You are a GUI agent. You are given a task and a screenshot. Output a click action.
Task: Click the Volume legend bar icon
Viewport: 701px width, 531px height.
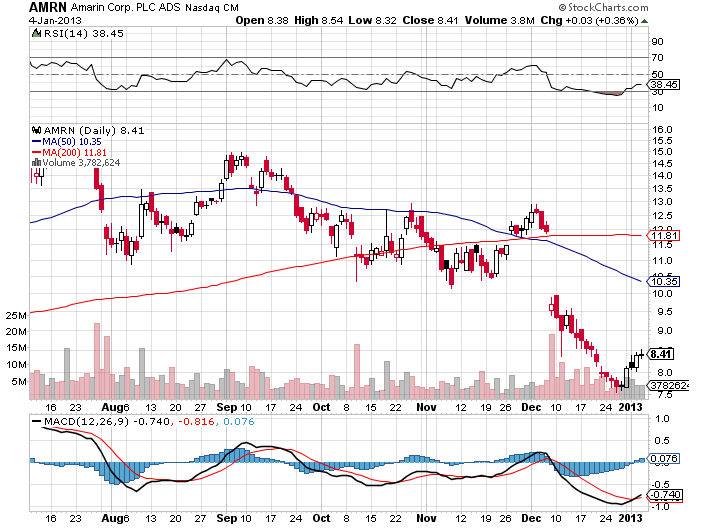[x=37, y=162]
